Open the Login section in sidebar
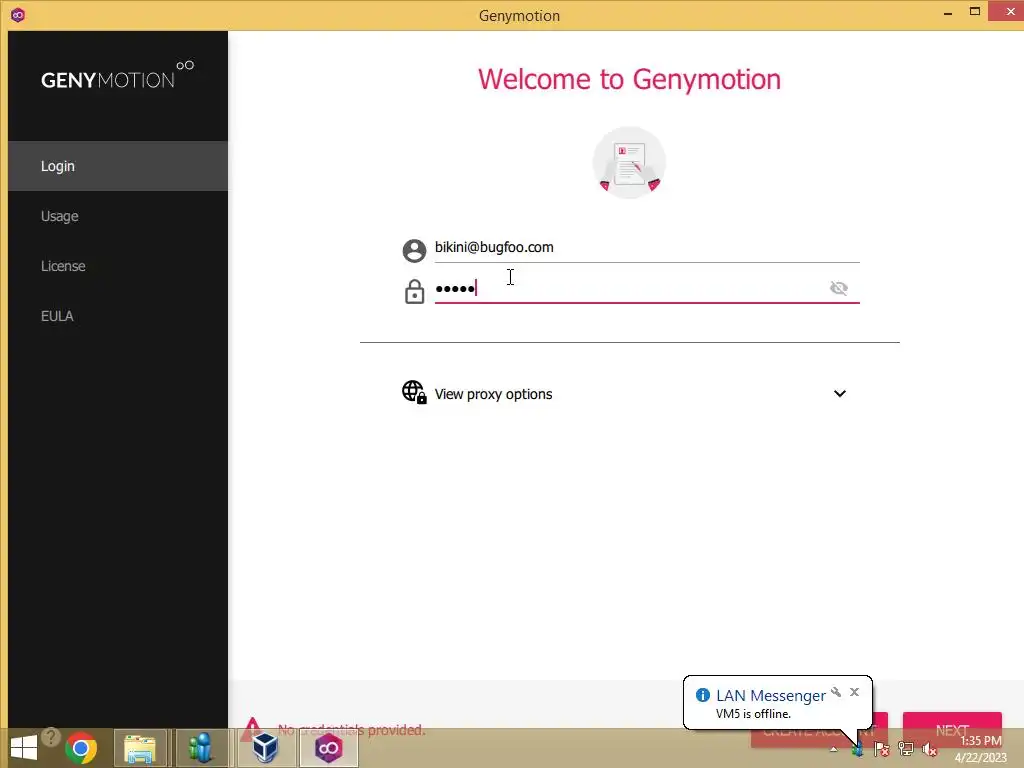Image resolution: width=1024 pixels, height=768 pixels. click(118, 166)
